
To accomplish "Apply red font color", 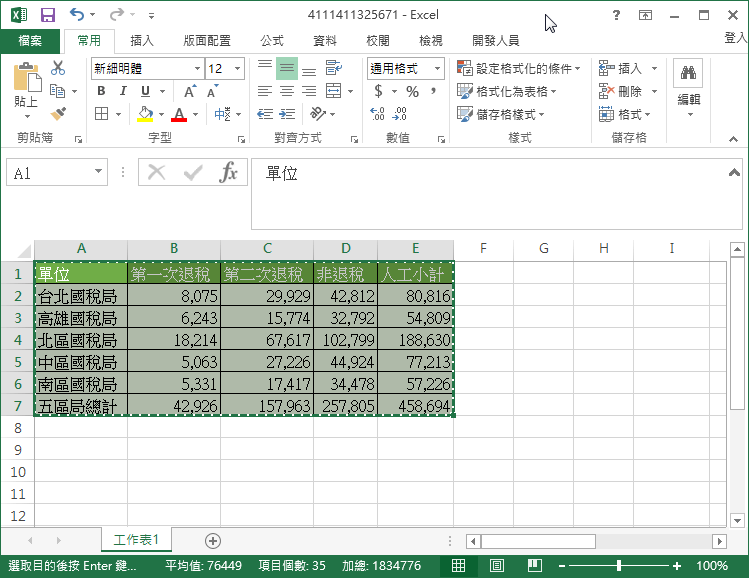I will [x=179, y=114].
